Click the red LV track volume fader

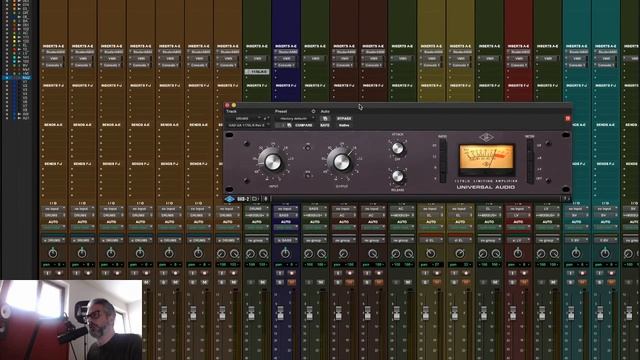(x=513, y=313)
